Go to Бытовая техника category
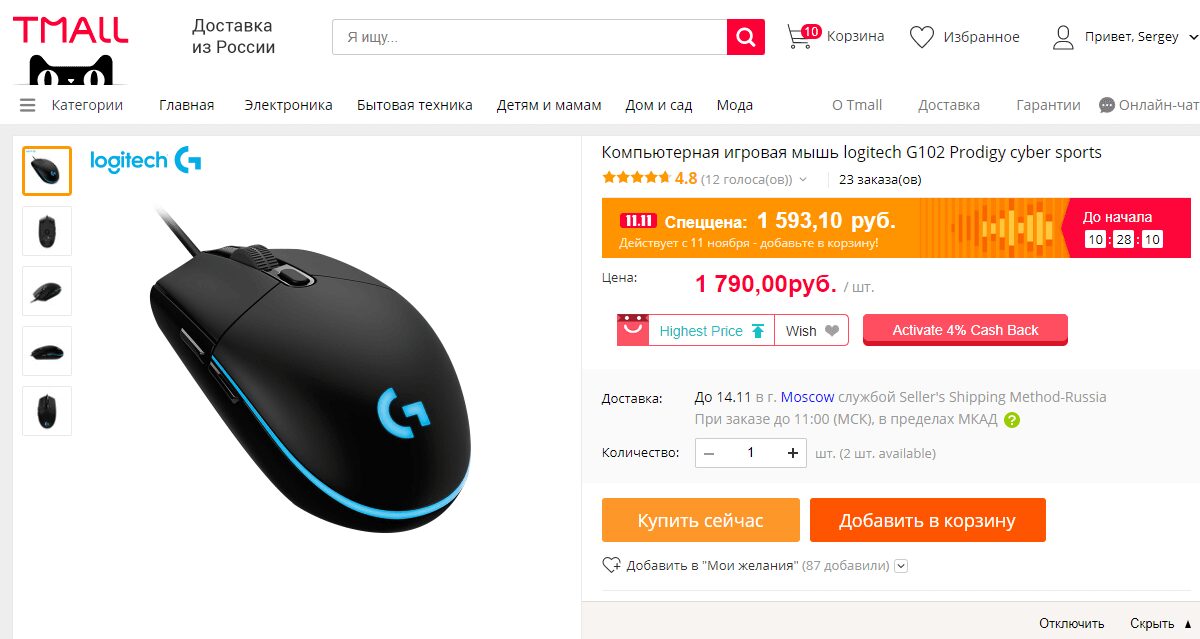 coord(414,105)
